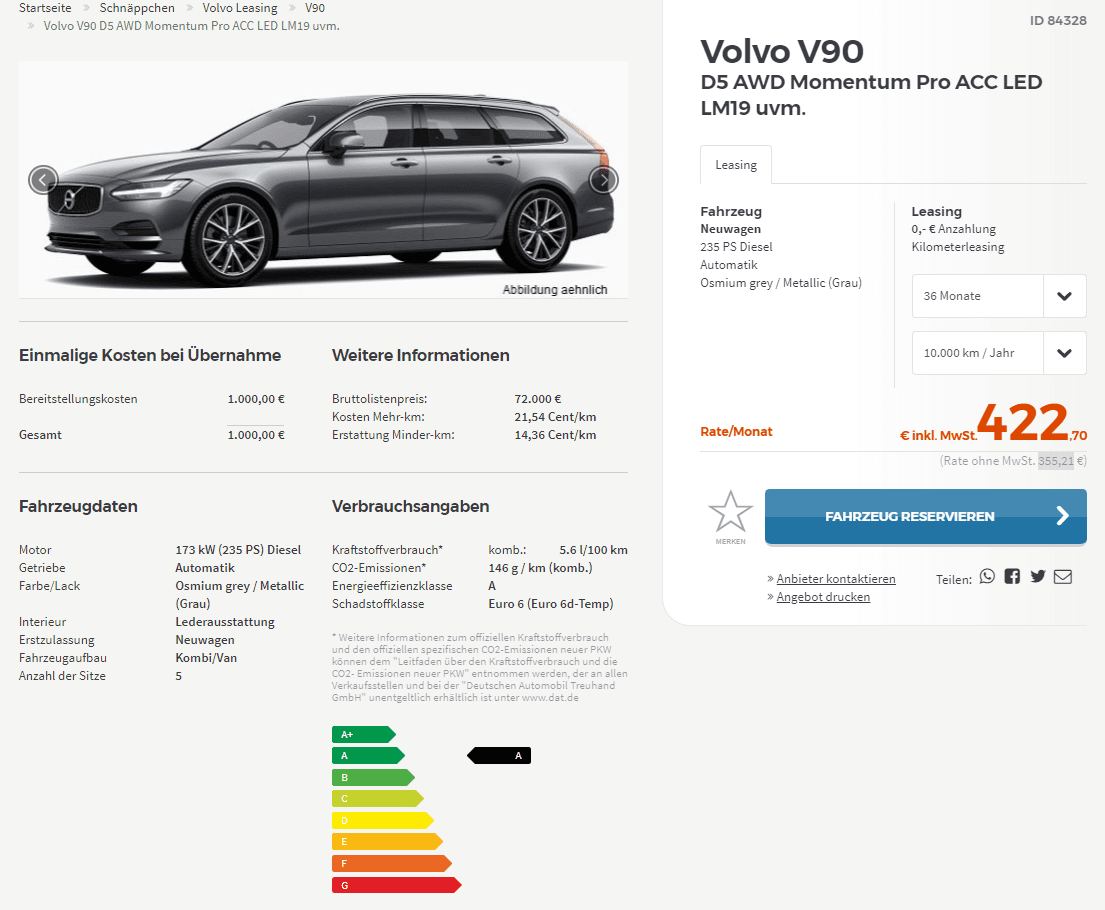
Task: Click the C efficiency class bar
Action: 378,799
